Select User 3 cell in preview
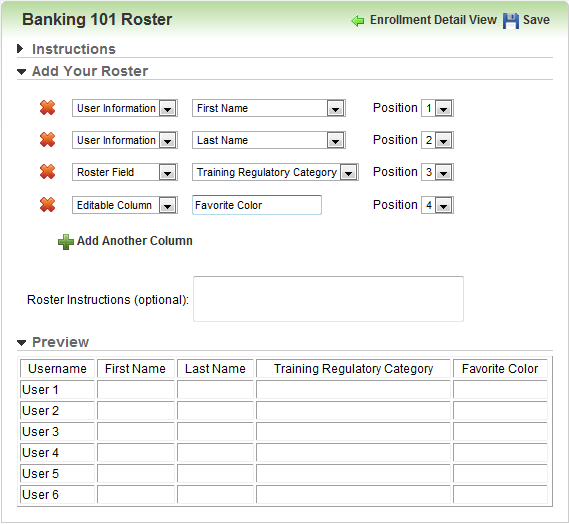 (57, 432)
